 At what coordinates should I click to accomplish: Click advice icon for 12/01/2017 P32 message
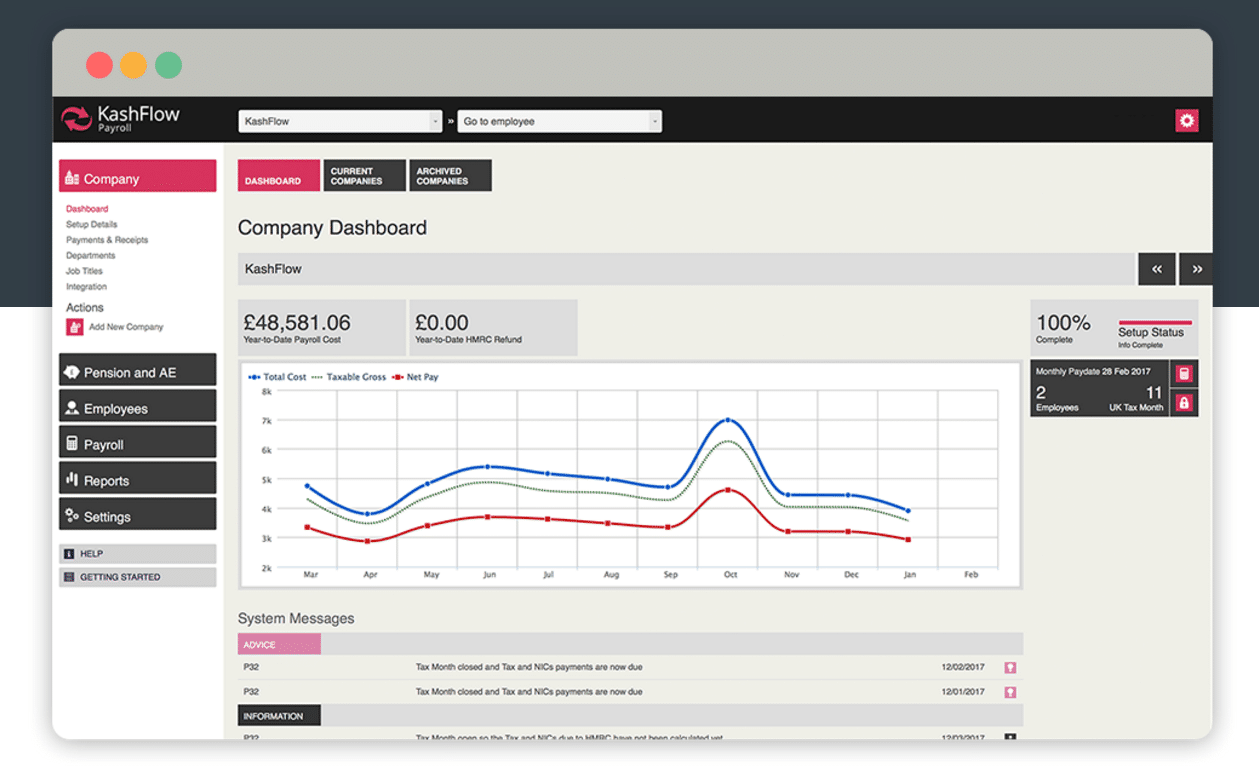click(1010, 692)
